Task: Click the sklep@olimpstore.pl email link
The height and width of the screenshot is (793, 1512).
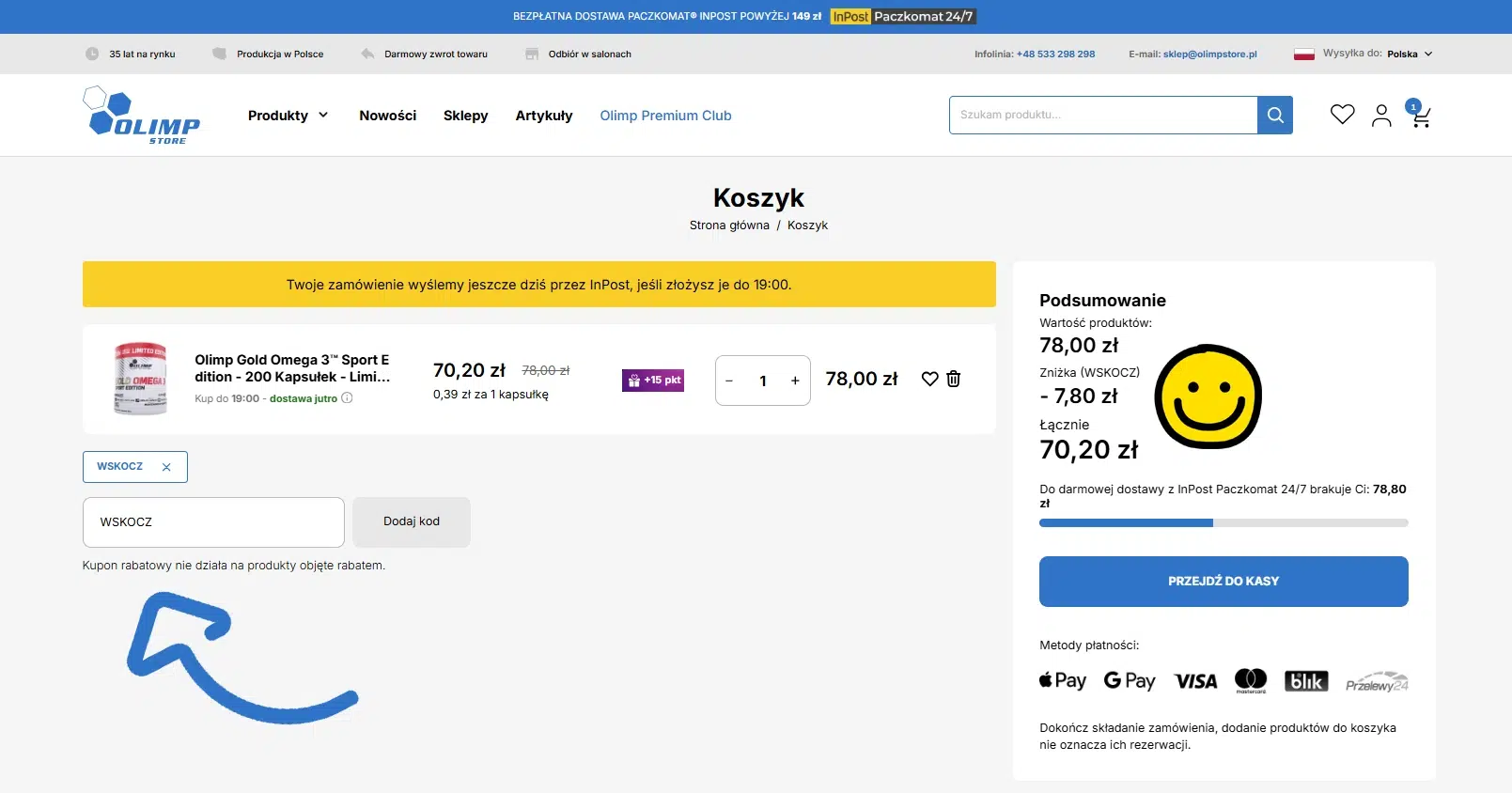Action: (1210, 54)
